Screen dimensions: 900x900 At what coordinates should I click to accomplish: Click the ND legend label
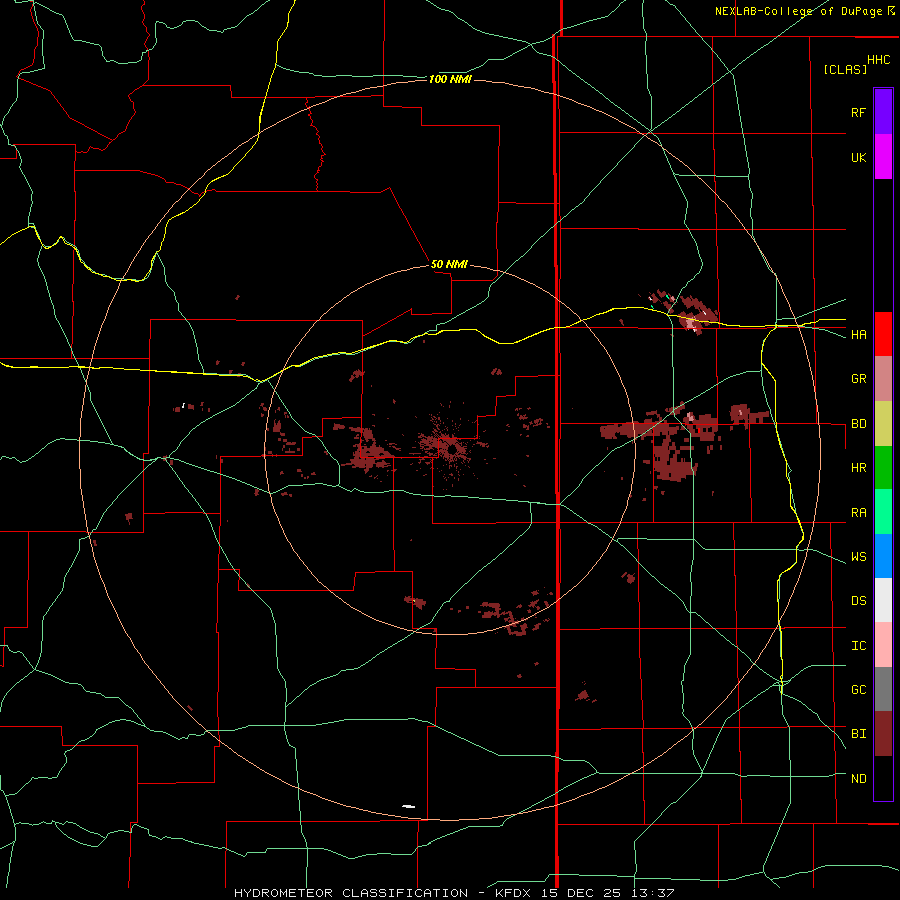pyautogui.click(x=858, y=779)
